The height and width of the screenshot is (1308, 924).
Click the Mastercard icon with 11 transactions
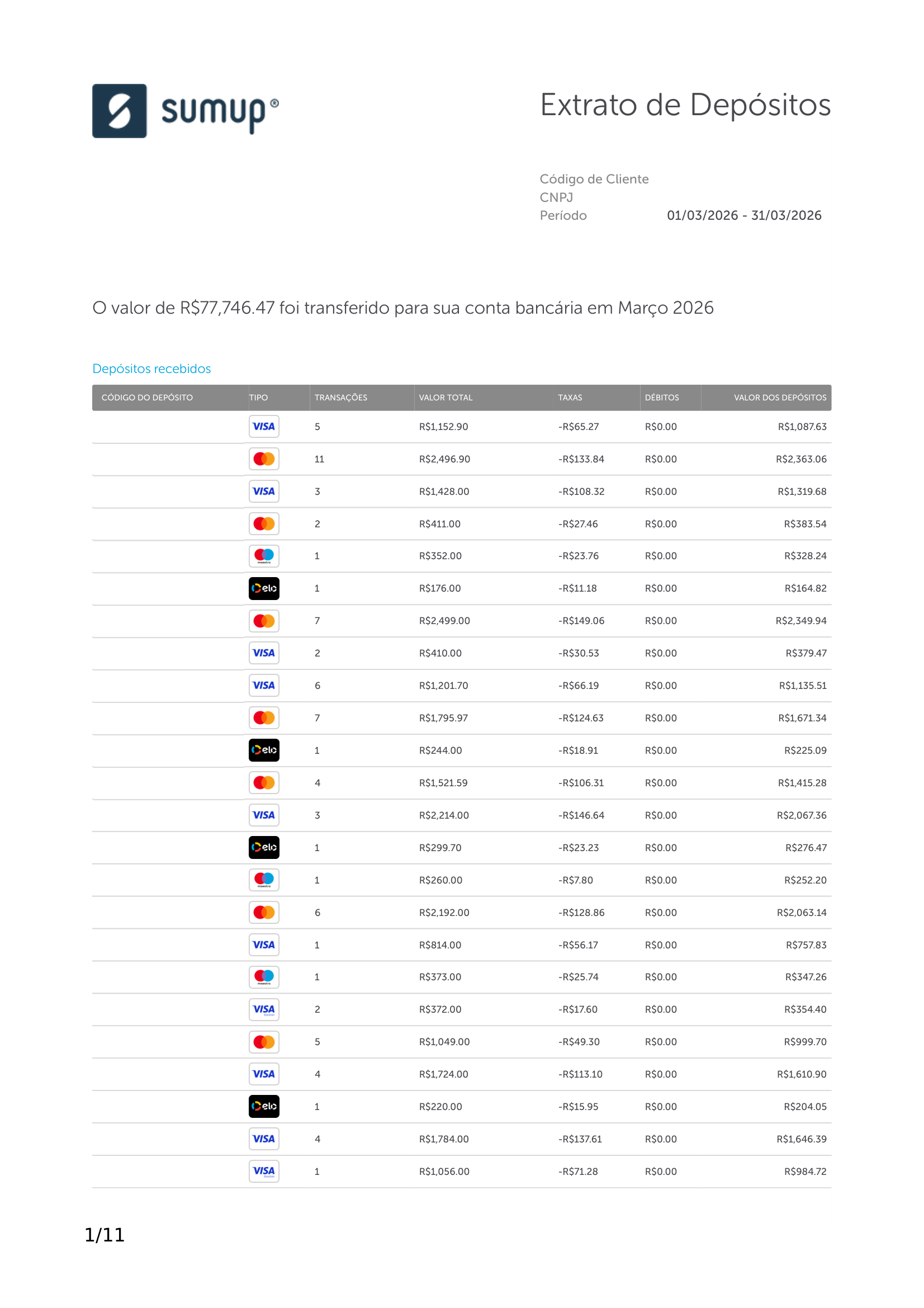point(264,459)
